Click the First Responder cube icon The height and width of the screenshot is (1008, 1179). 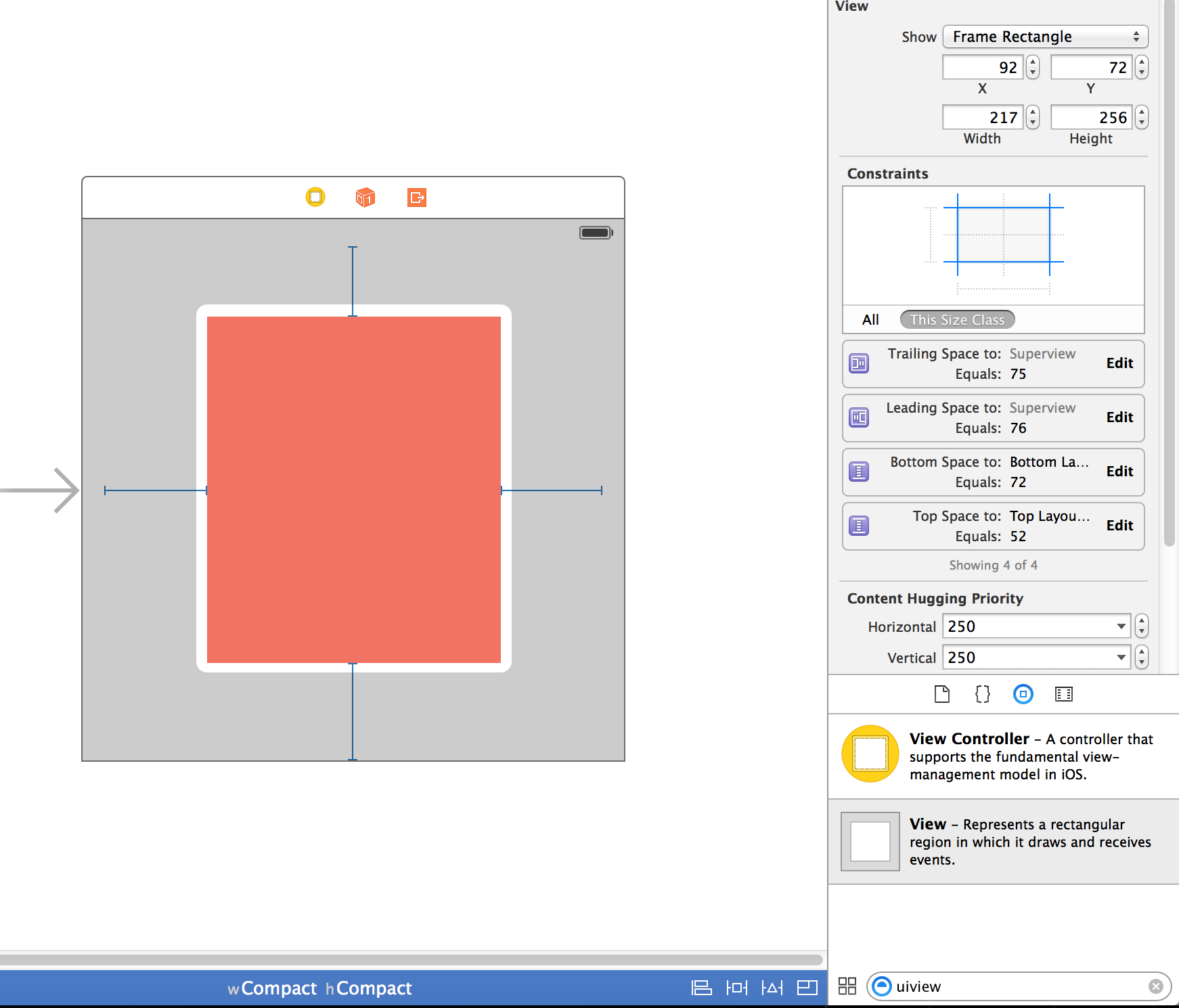pyautogui.click(x=365, y=198)
